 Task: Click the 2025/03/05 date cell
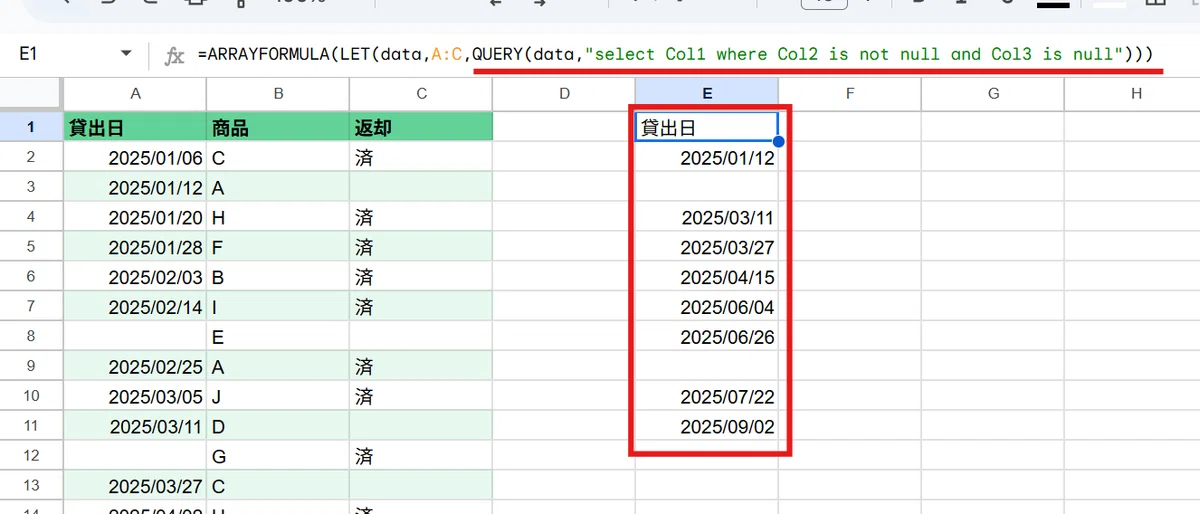click(135, 397)
